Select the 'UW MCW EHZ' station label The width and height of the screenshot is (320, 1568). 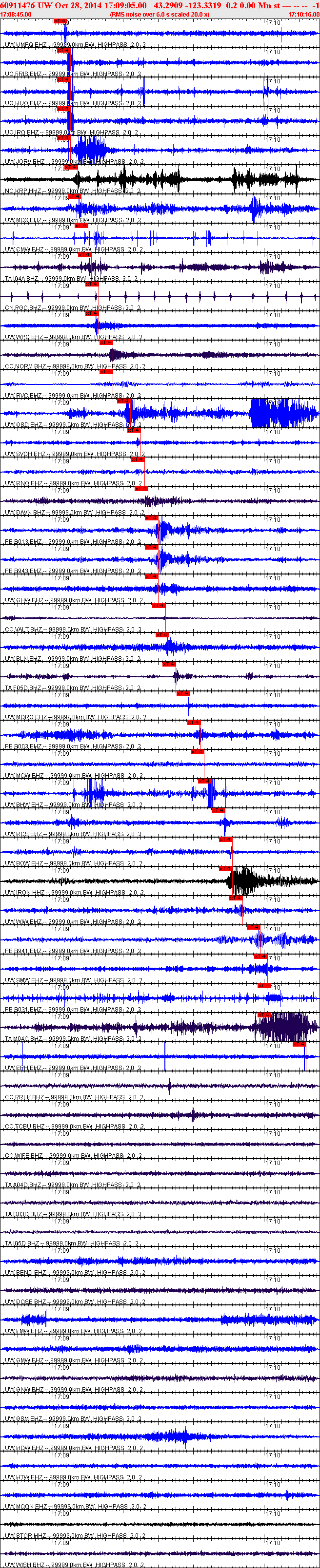pos(24,776)
